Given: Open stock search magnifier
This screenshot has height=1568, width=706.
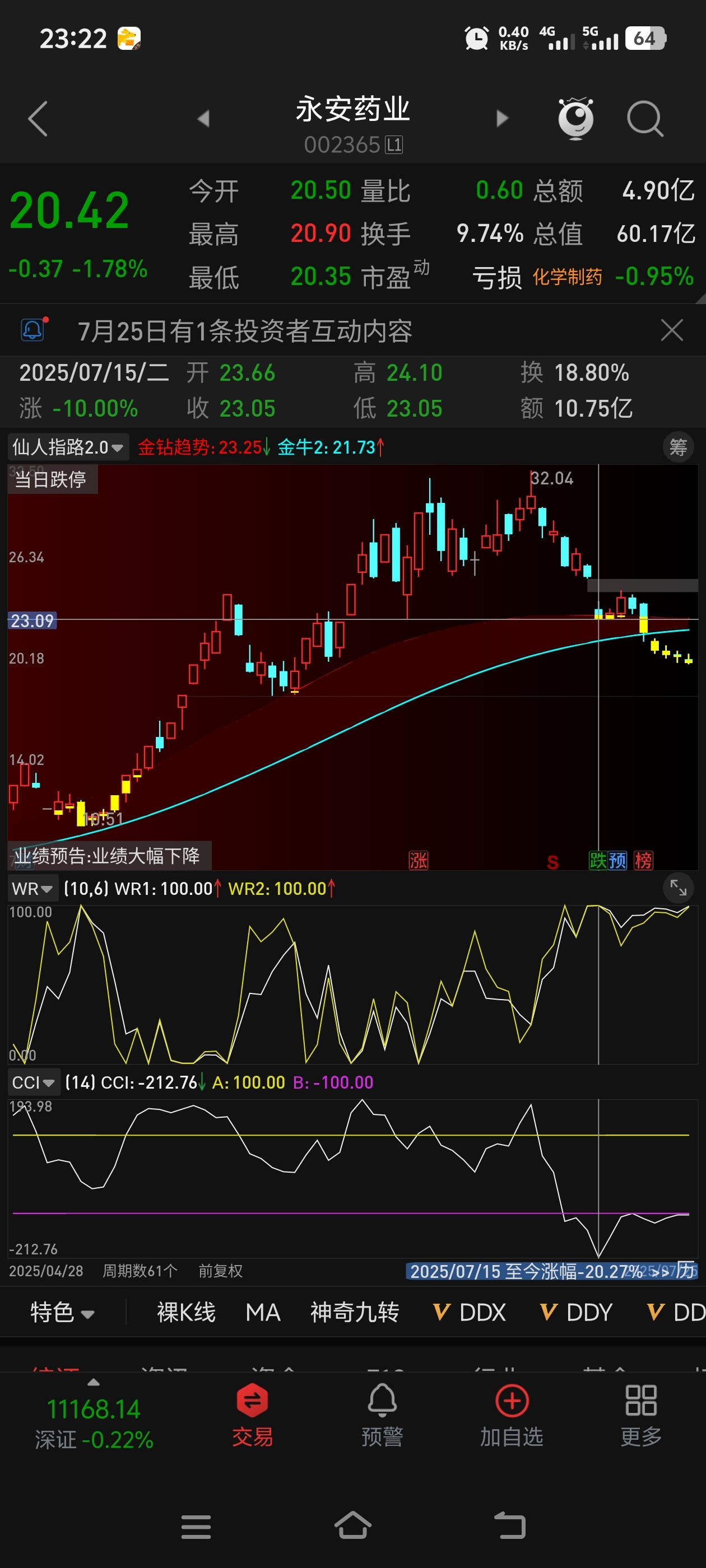Looking at the screenshot, I should pos(645,119).
